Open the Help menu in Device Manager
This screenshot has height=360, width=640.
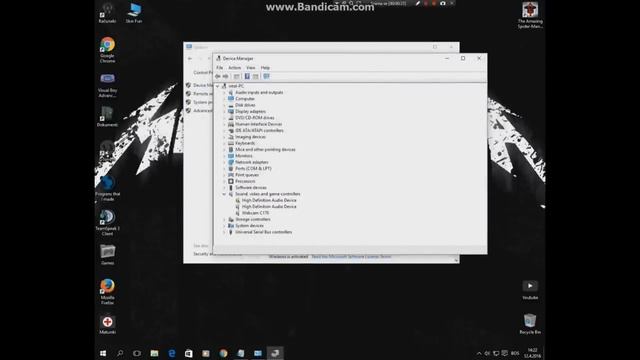point(265,68)
